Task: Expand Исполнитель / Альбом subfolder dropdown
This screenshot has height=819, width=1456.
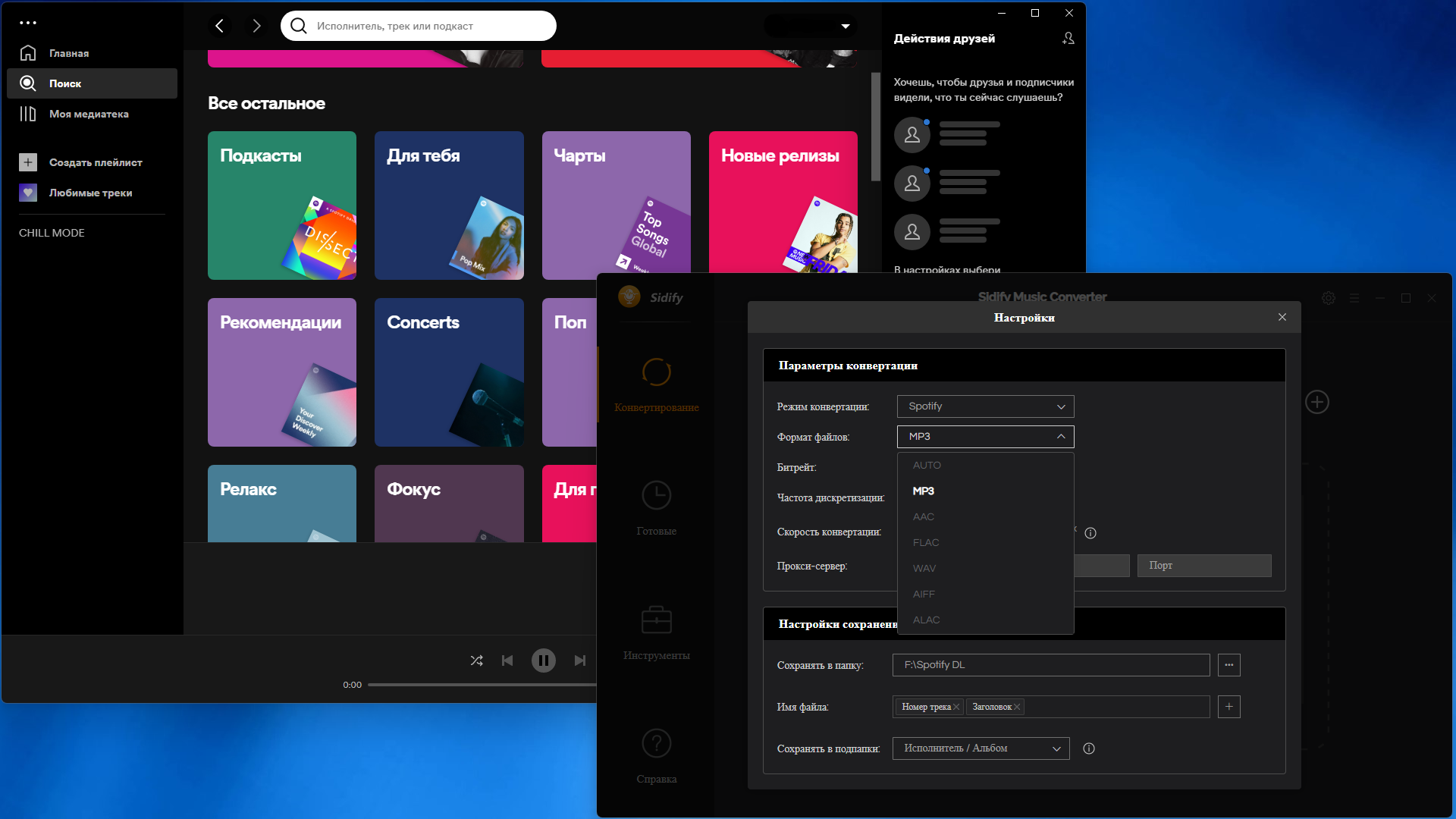Action: tap(981, 748)
